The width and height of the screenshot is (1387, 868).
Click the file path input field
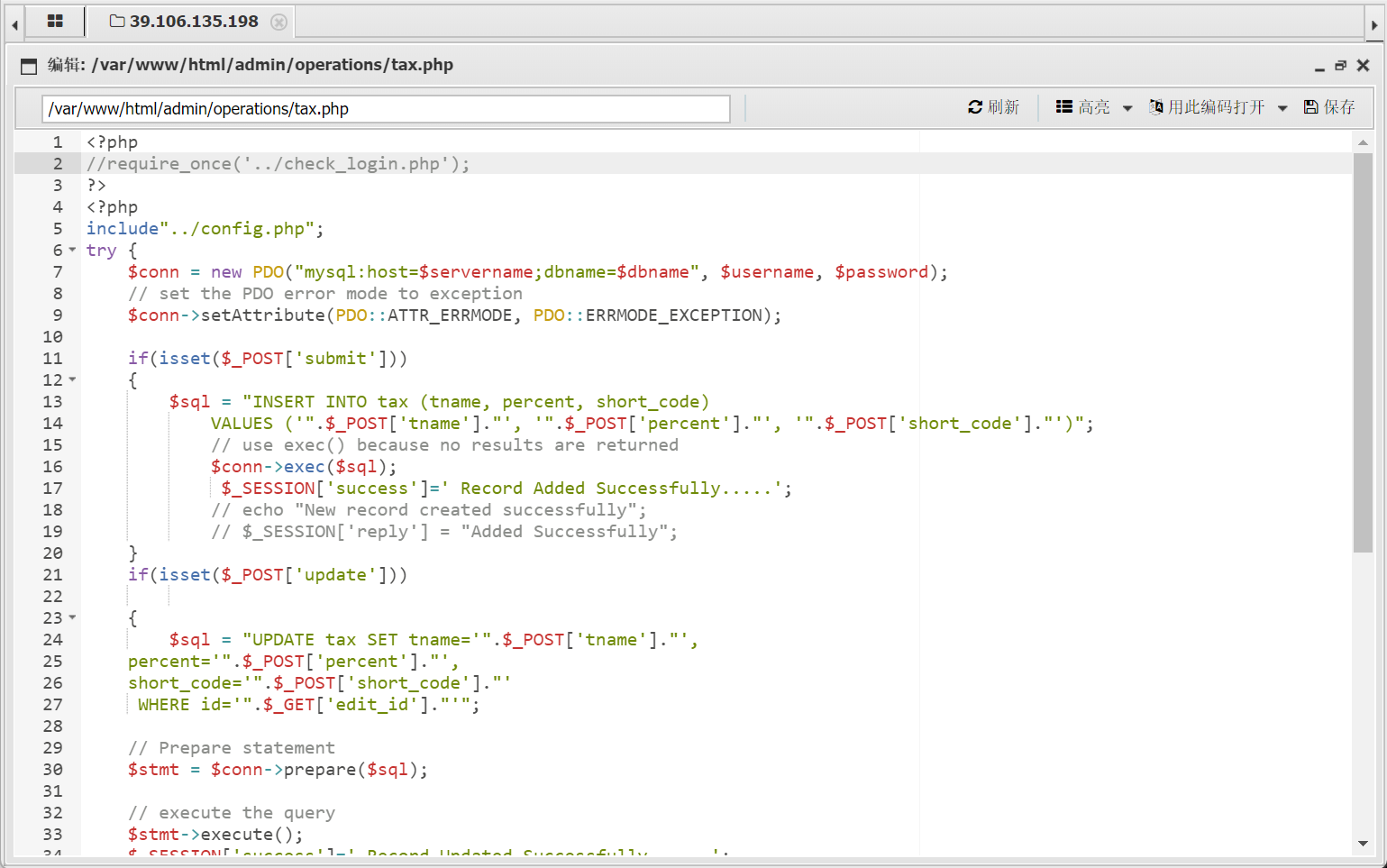pyautogui.click(x=386, y=109)
